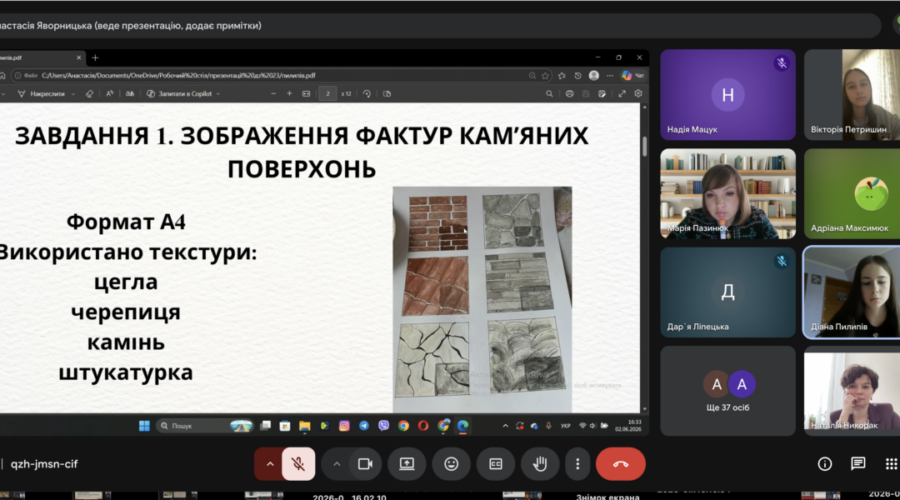This screenshot has width=900, height=500.
Task: Click the presenter name banner Яворницька
Action: coord(131,25)
